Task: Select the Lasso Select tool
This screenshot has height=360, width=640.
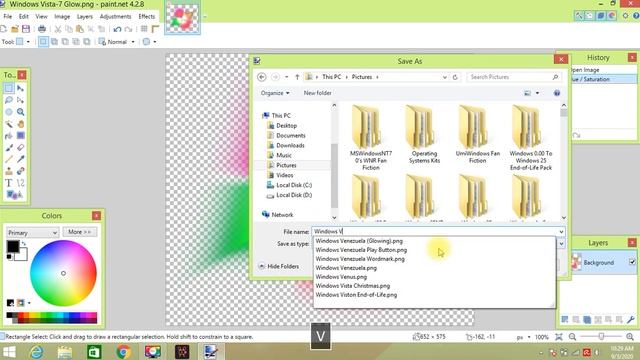Action: coord(9,100)
